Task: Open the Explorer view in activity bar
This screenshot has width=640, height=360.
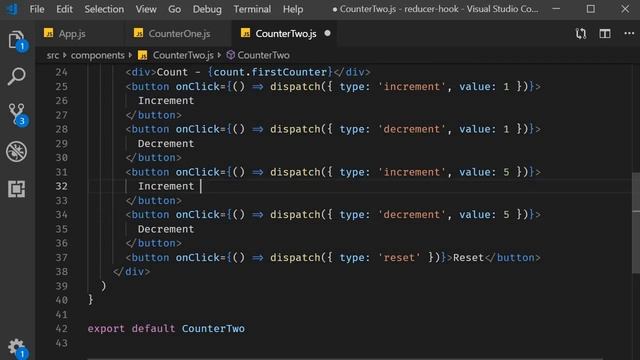Action: click(x=17, y=41)
